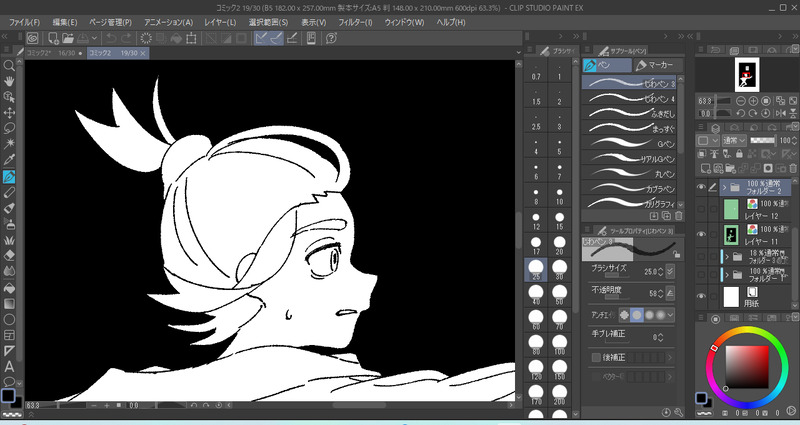Enable the 後補正 checkbox
This screenshot has height=425, width=800.
[596, 357]
